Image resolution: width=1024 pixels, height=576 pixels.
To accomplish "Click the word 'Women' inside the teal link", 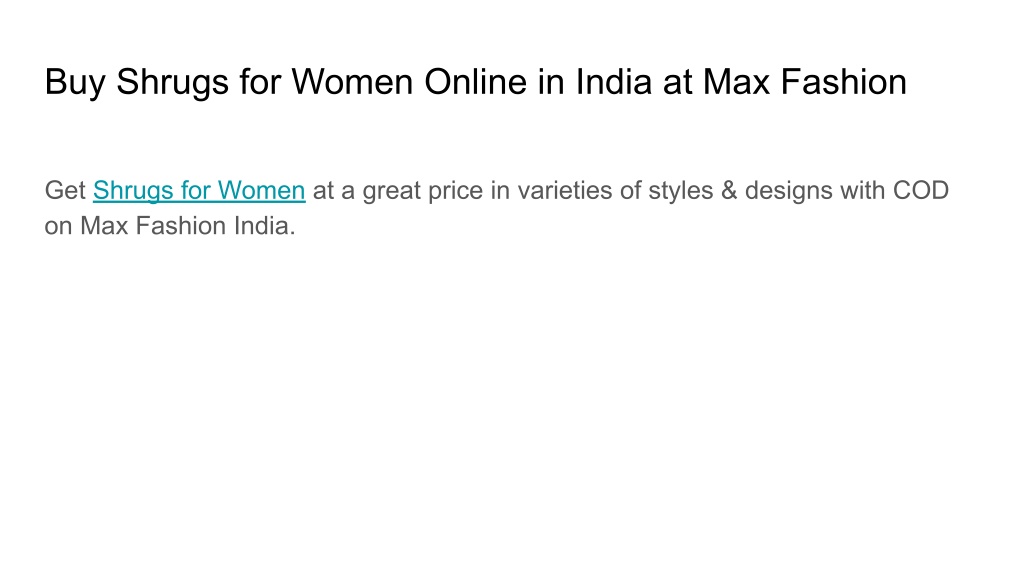I will point(261,191).
